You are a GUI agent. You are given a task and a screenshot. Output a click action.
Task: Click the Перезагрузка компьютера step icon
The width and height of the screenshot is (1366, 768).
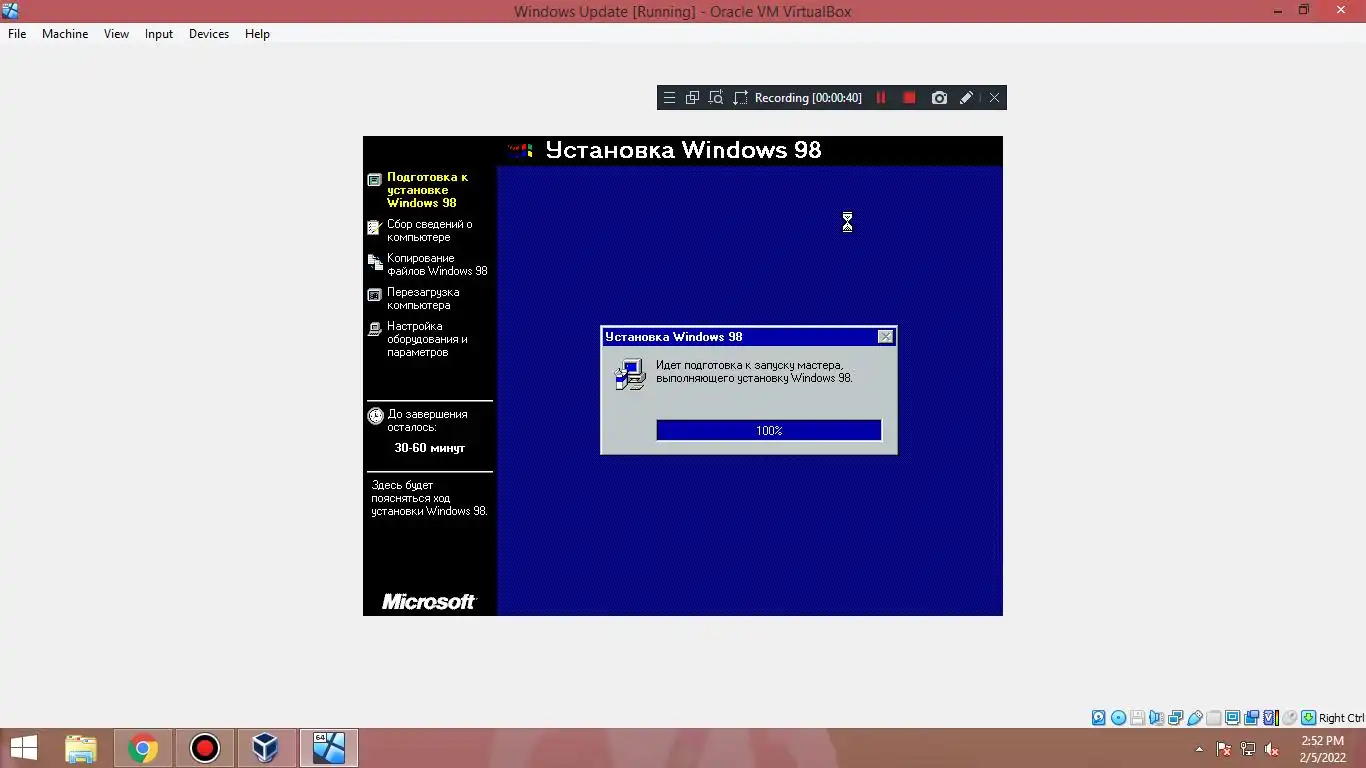374,295
